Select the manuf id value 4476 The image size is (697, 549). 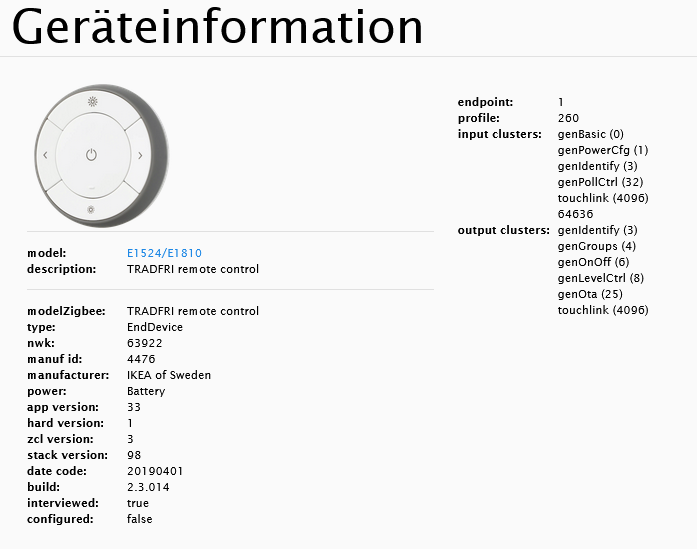[x=141, y=359]
